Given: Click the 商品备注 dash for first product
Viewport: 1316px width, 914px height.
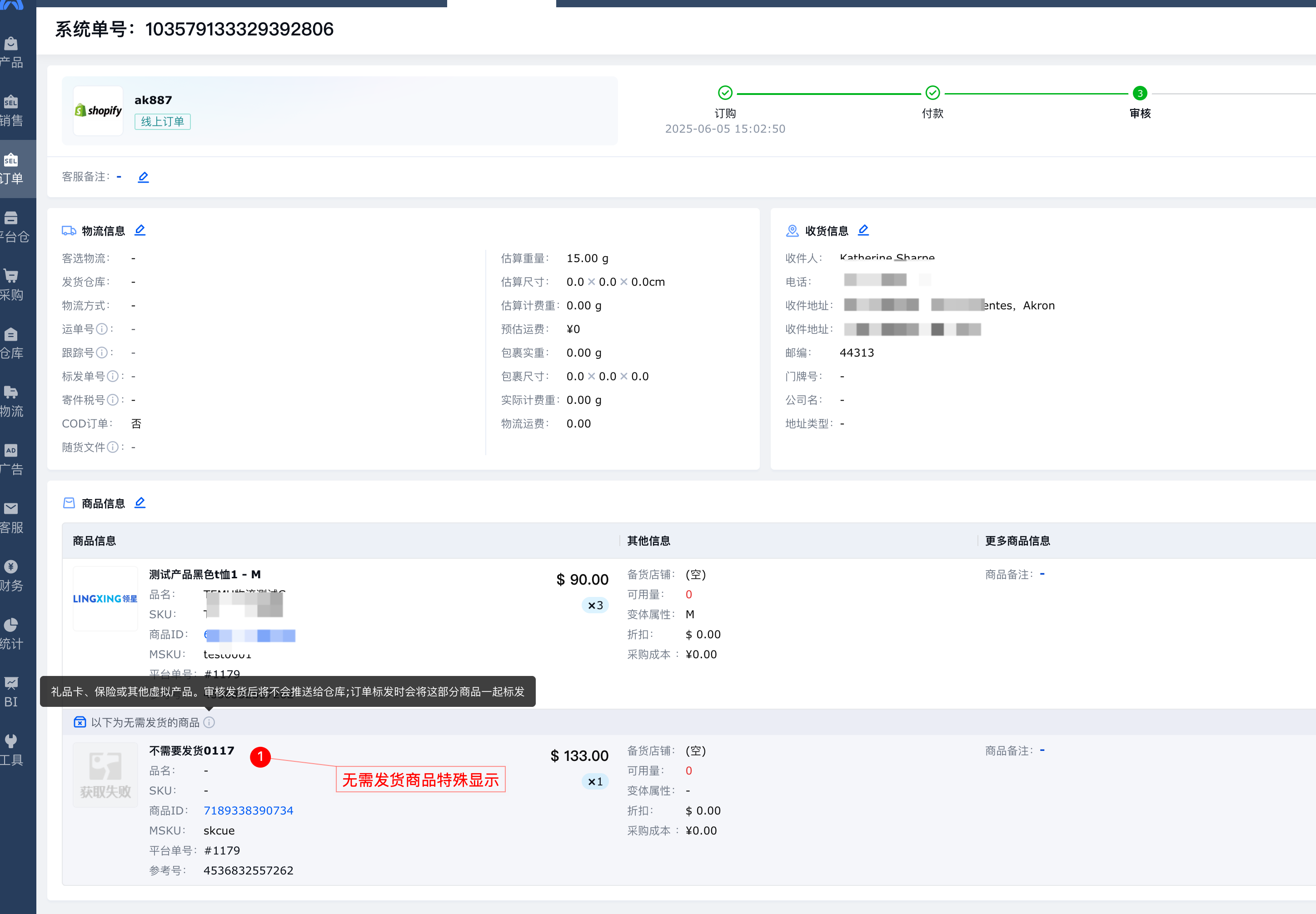Looking at the screenshot, I should tap(1042, 574).
